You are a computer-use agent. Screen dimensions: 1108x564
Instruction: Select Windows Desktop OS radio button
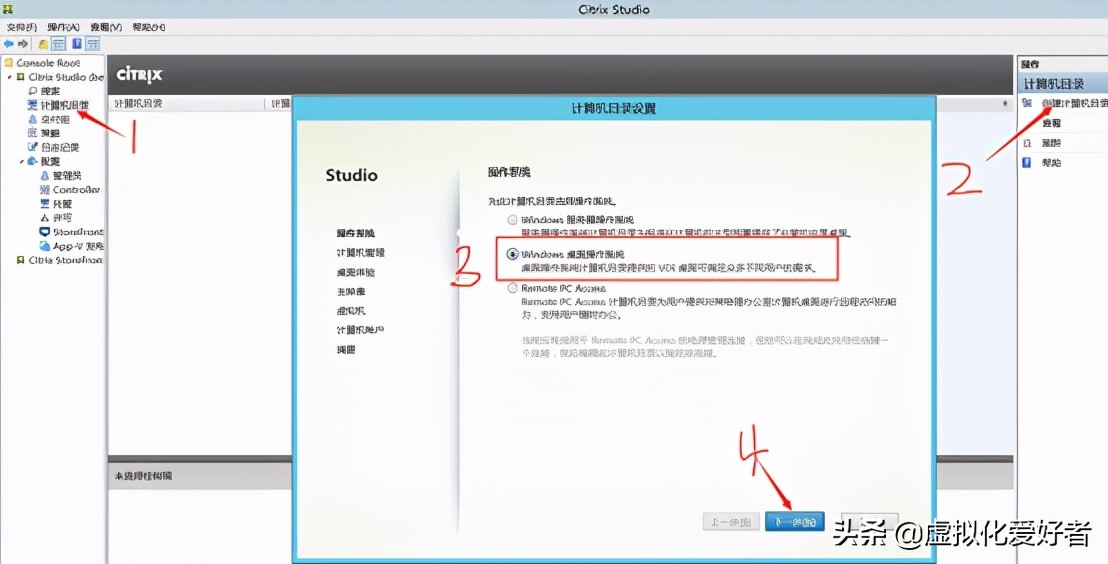[512, 254]
